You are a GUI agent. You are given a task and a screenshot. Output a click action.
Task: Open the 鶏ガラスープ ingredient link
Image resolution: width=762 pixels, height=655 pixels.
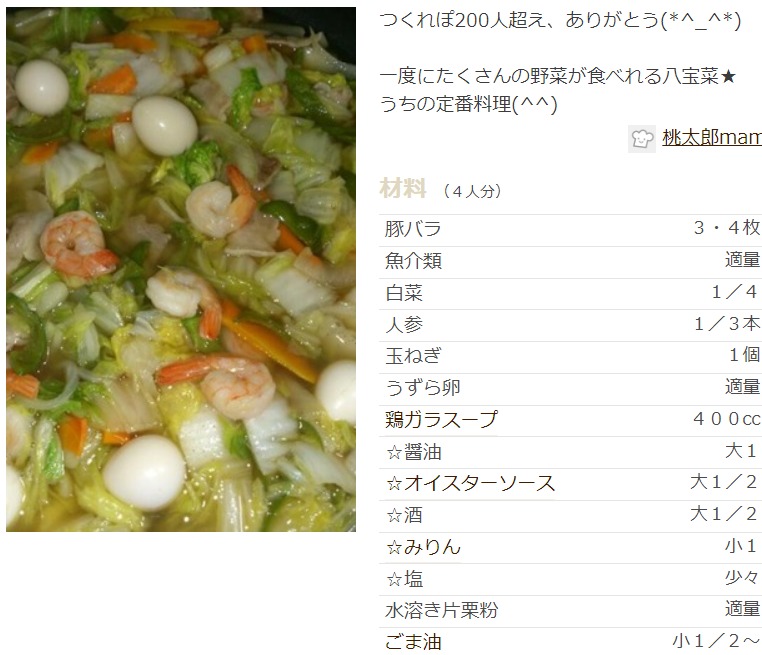point(441,420)
